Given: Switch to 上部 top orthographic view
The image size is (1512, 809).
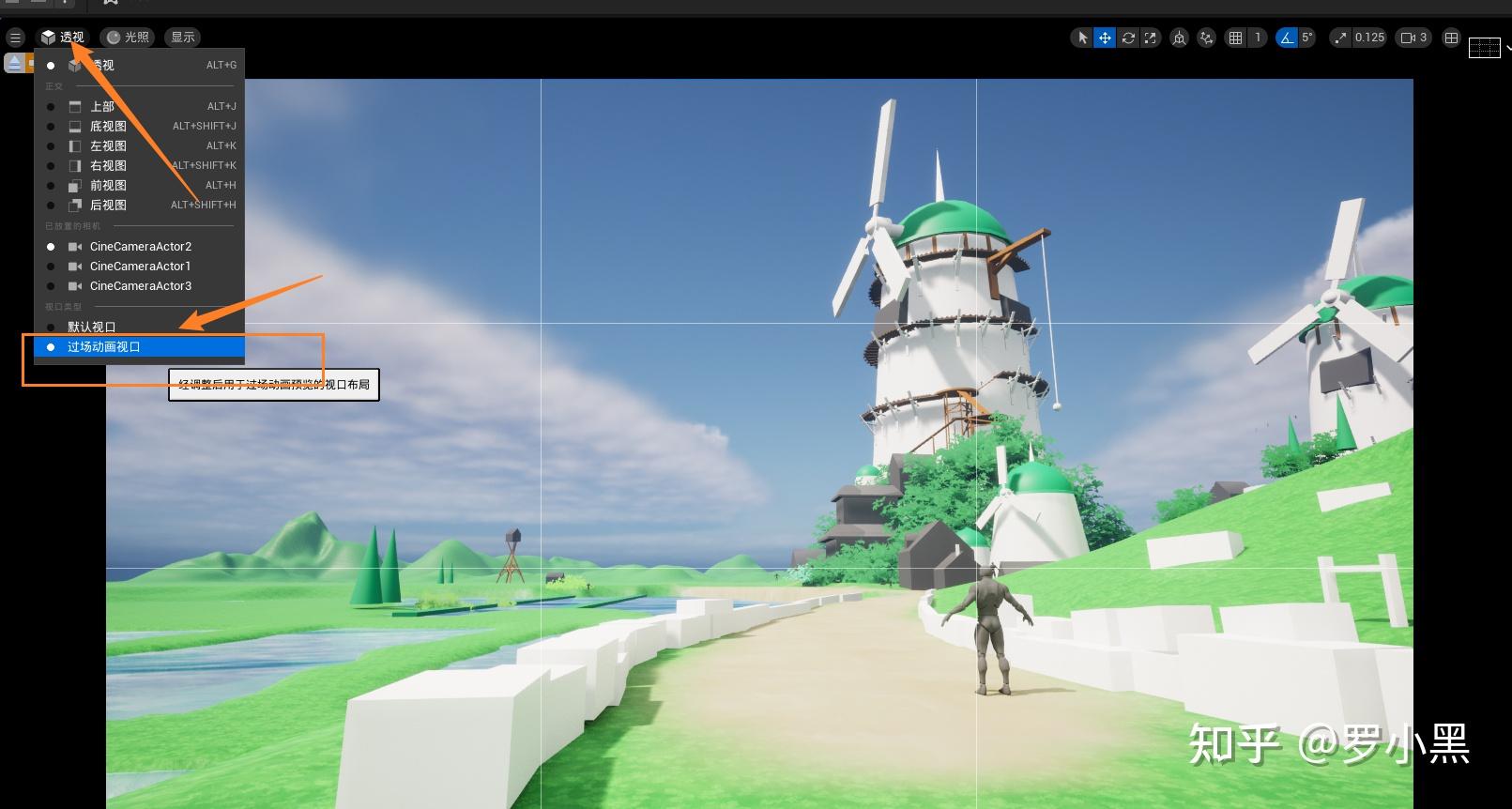Looking at the screenshot, I should (x=140, y=106).
